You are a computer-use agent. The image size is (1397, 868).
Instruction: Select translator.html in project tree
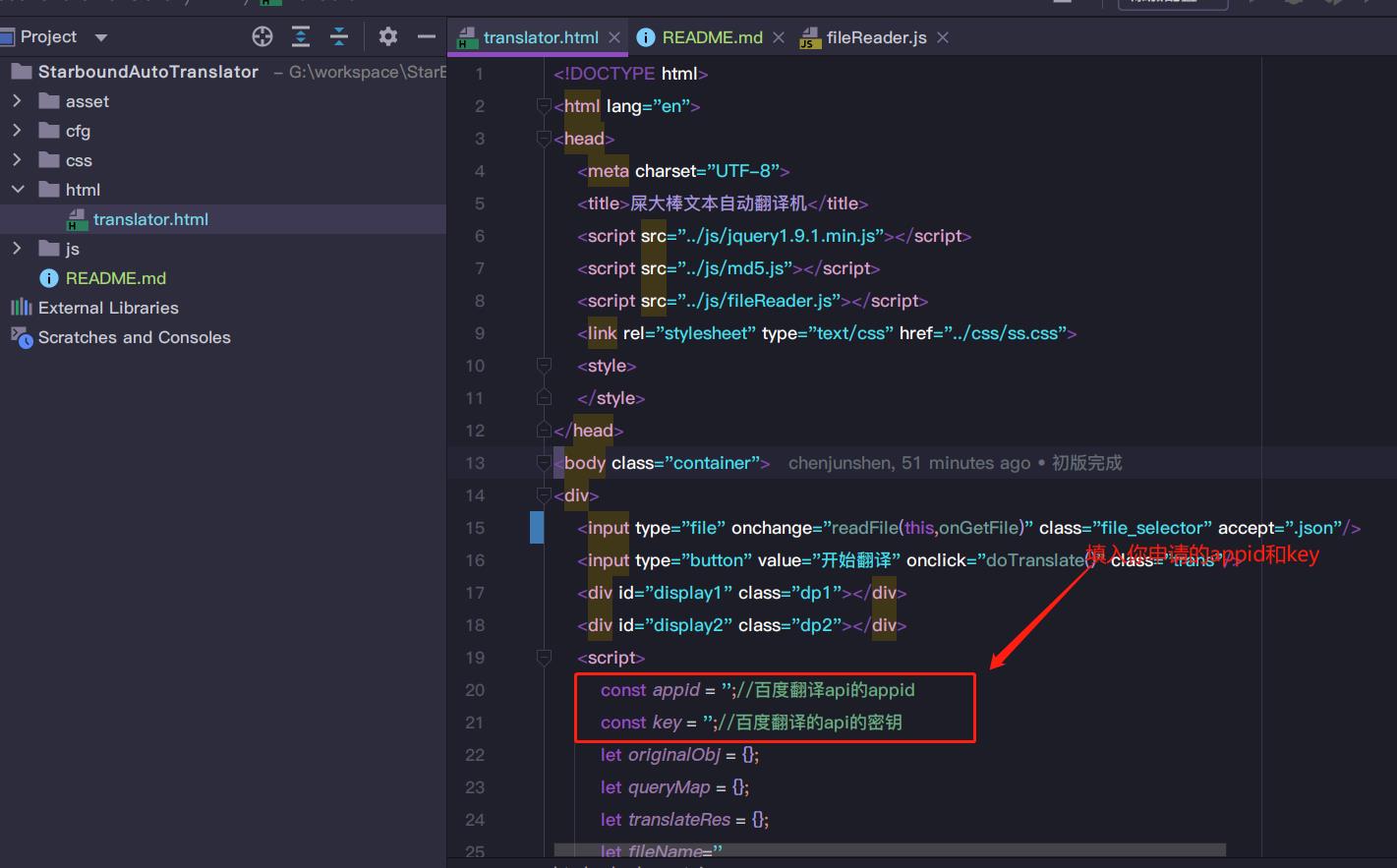[223, 219]
